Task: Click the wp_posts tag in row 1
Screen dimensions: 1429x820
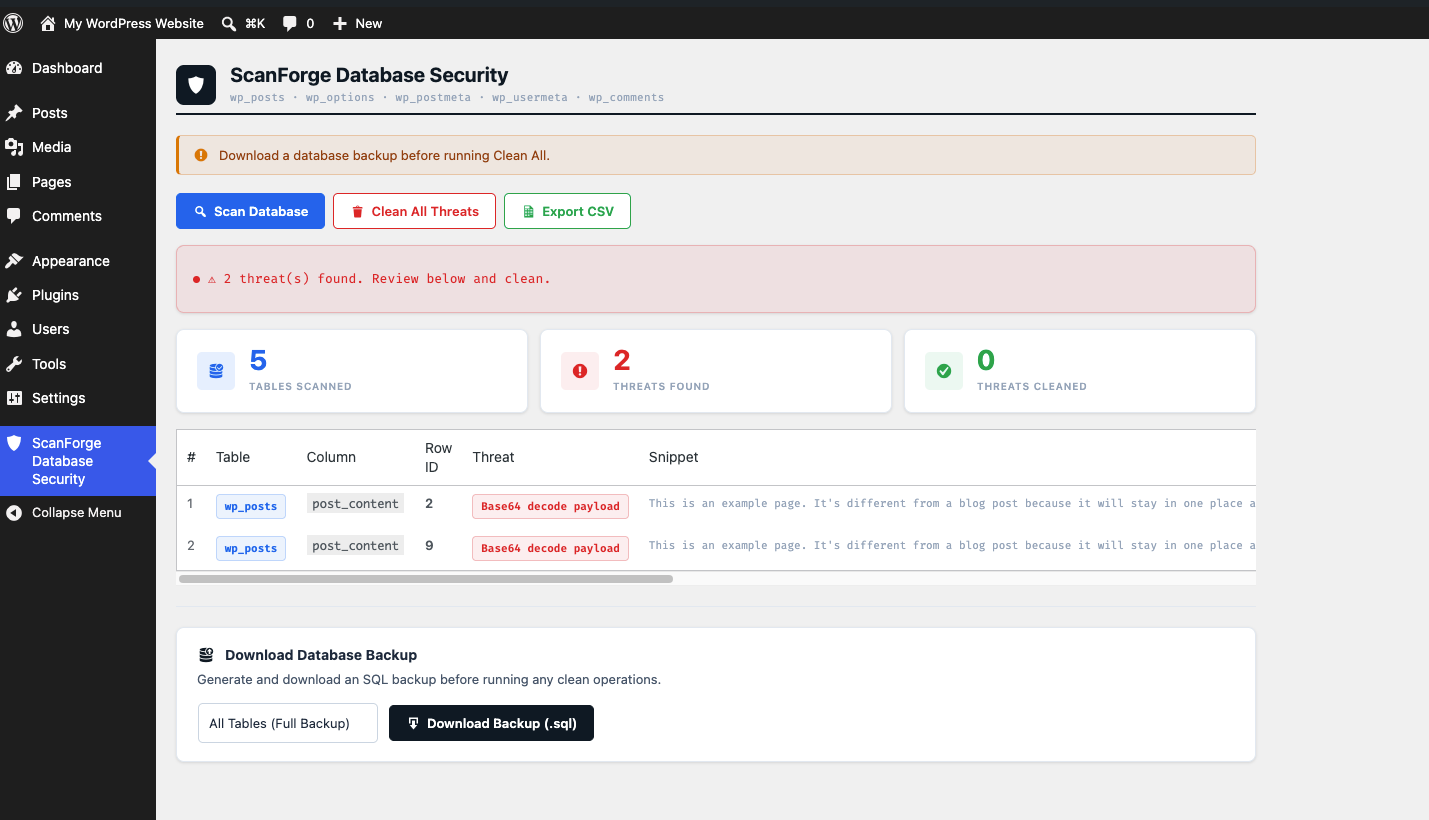Action: 251,506
